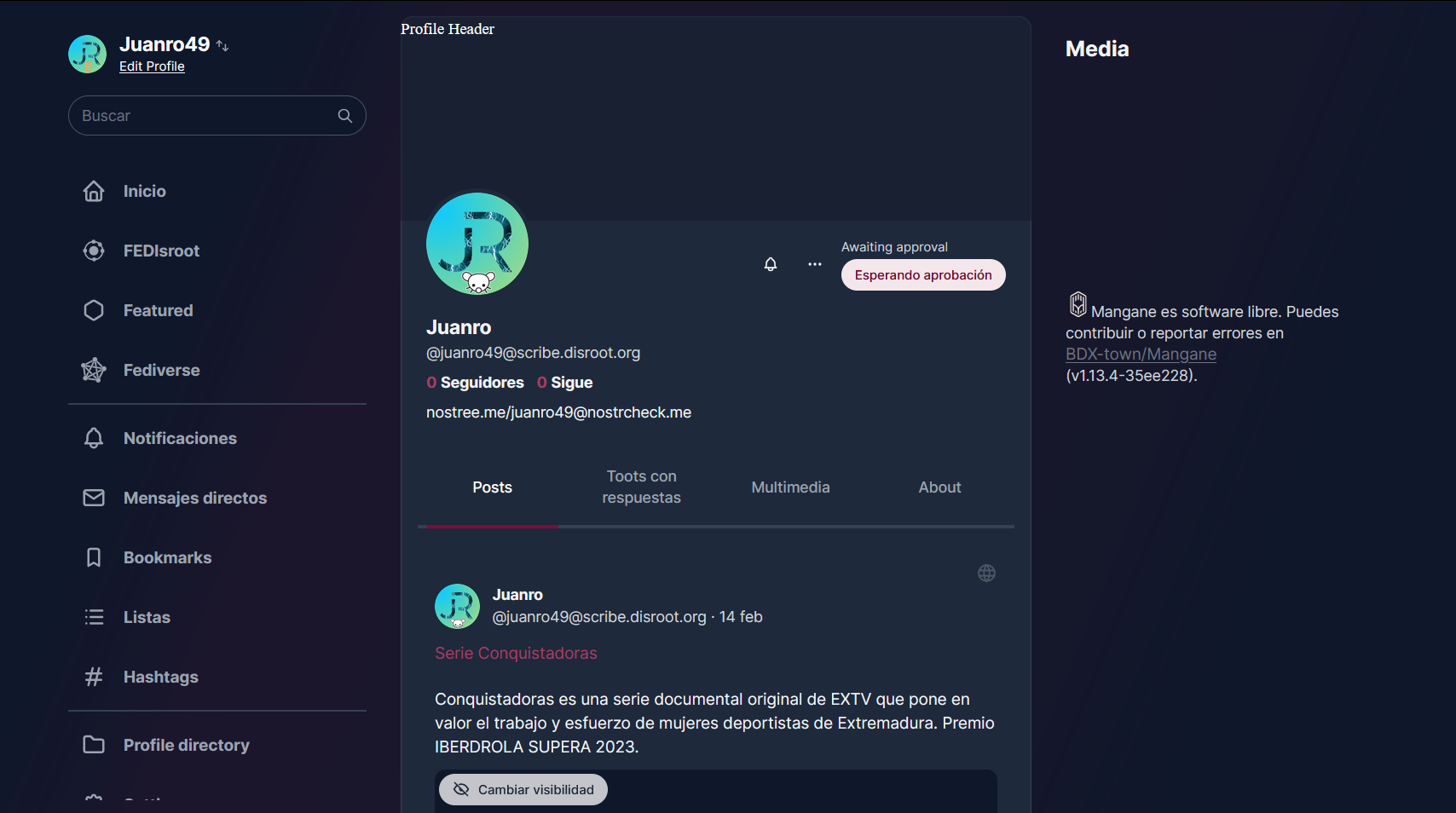
Task: Click the globe visibility icon on post
Action: pyautogui.click(x=986, y=574)
